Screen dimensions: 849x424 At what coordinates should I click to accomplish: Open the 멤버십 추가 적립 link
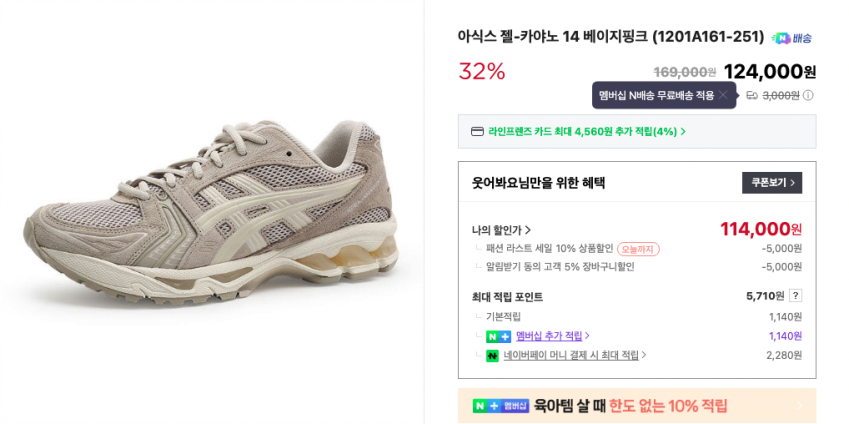552,336
